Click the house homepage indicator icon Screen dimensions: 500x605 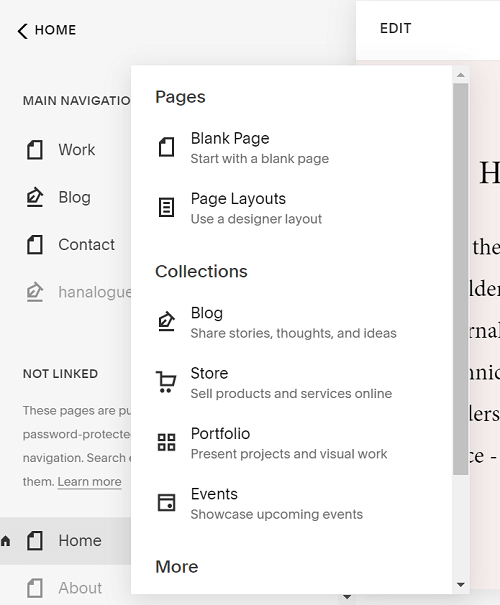pyautogui.click(x=5, y=541)
